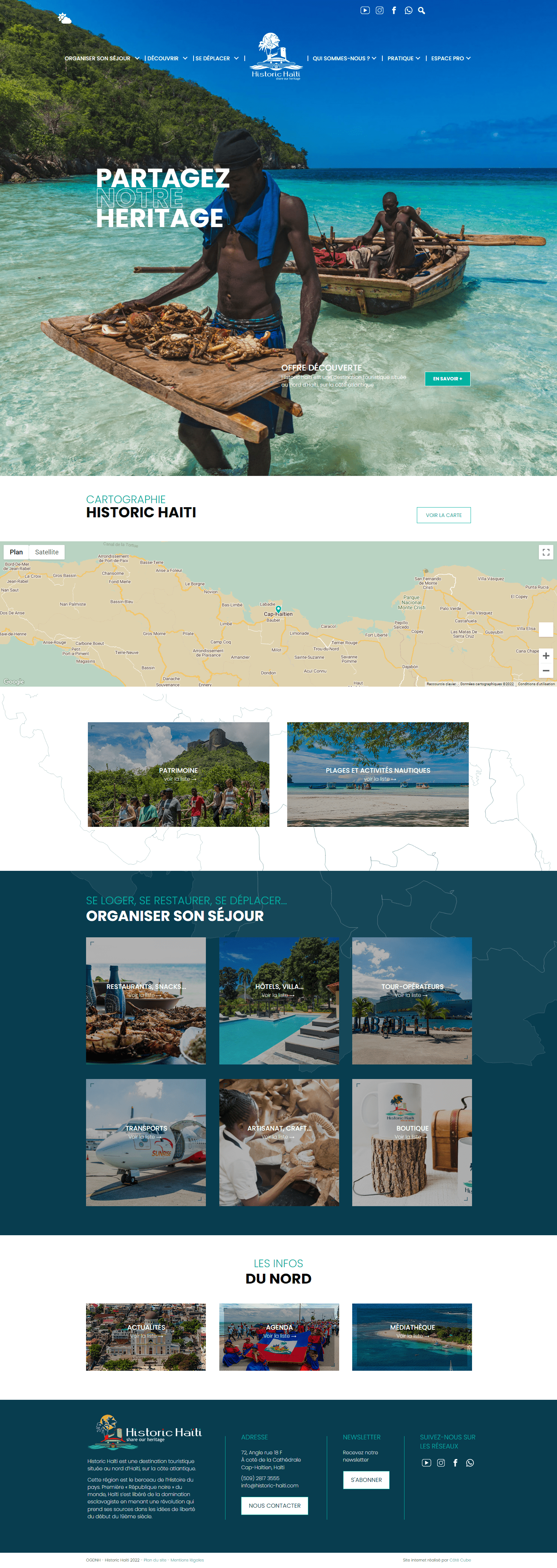557x1568 pixels.
Task: Open the Boutique card
Action: [x=412, y=1142]
